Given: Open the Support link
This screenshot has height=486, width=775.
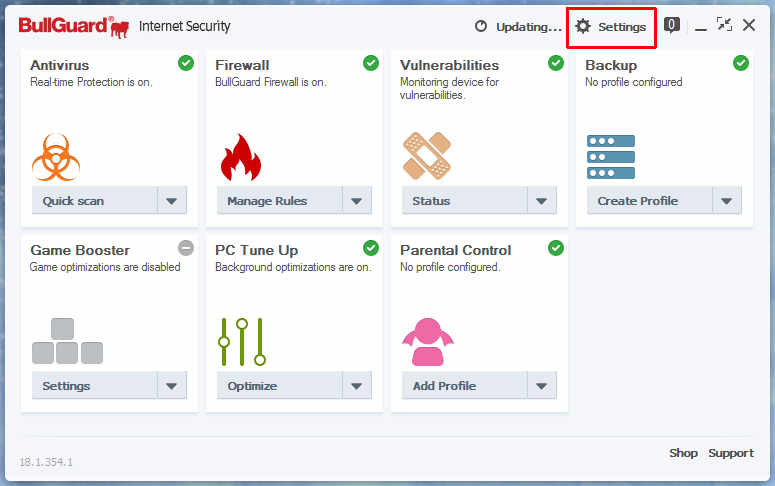Looking at the screenshot, I should click(731, 453).
